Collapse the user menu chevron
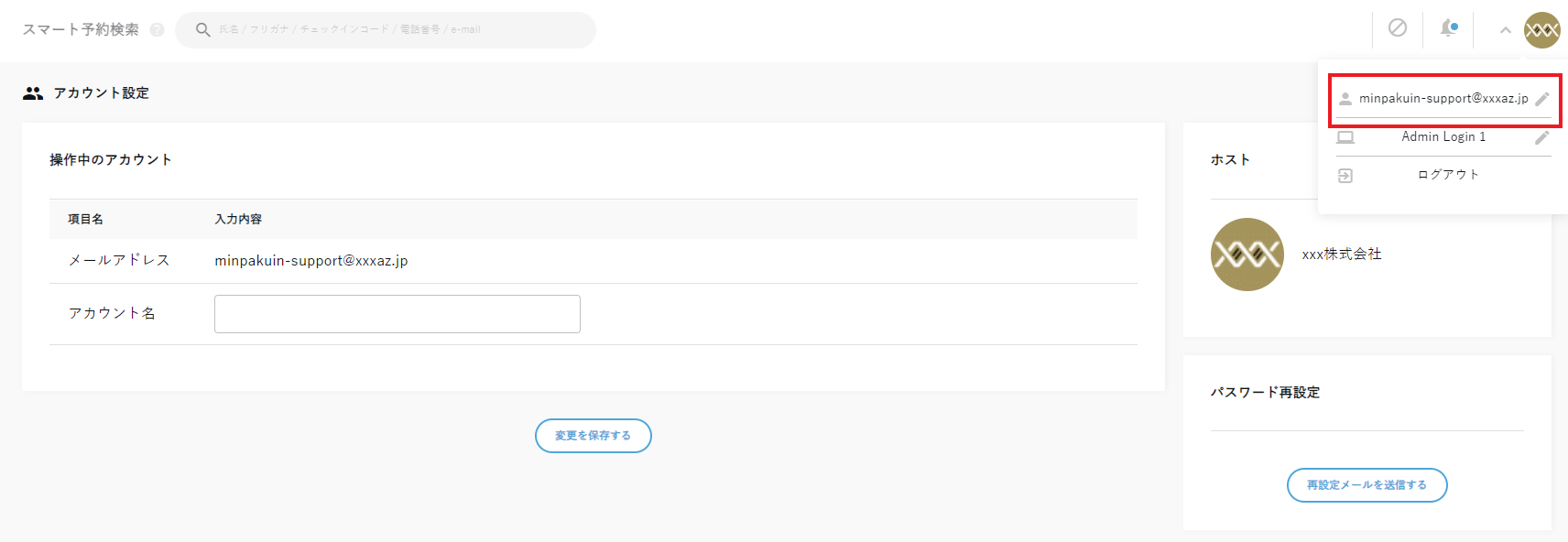The image size is (1568, 542). (1505, 30)
